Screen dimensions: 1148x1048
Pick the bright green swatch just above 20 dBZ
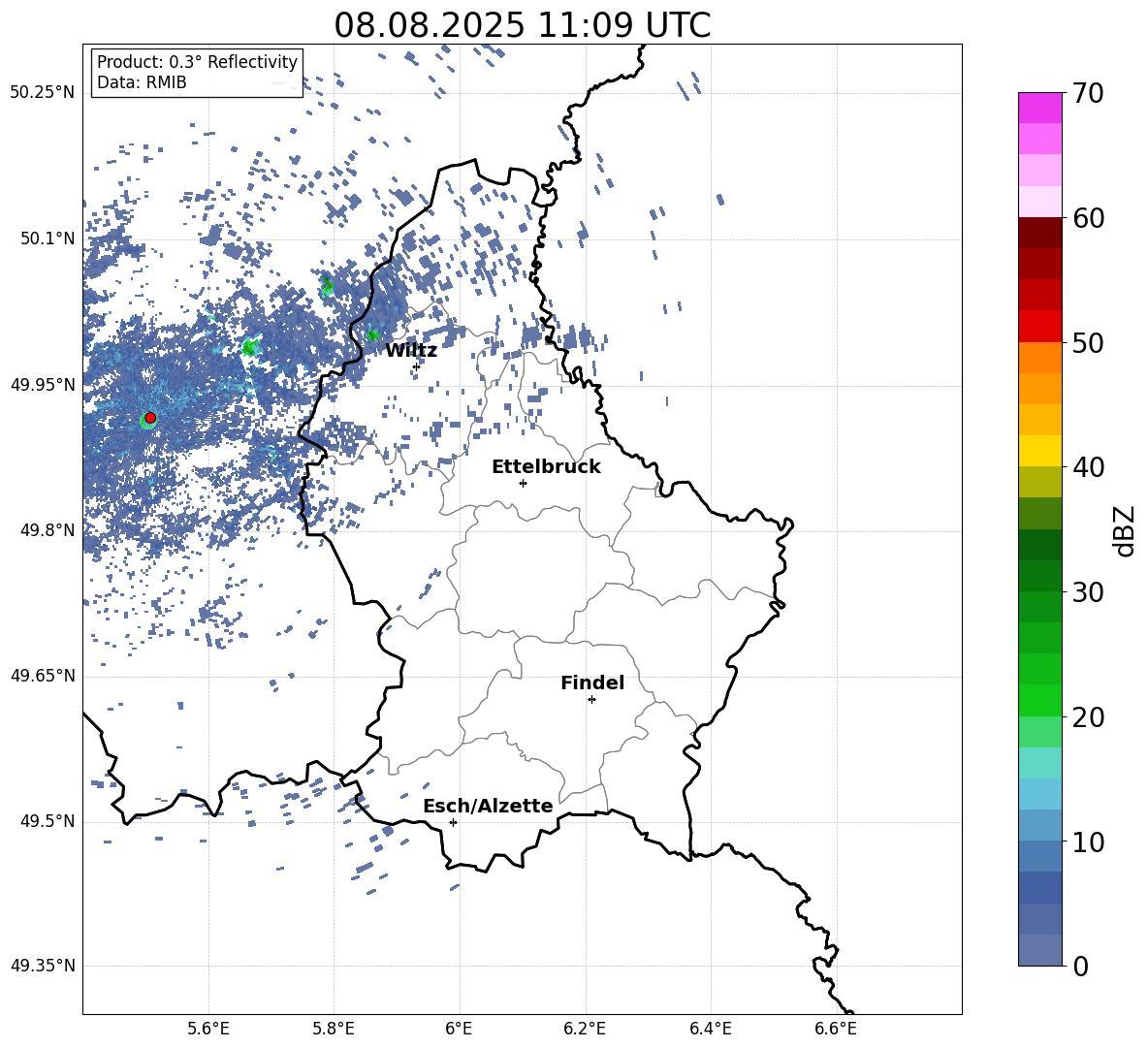(x=1039, y=700)
